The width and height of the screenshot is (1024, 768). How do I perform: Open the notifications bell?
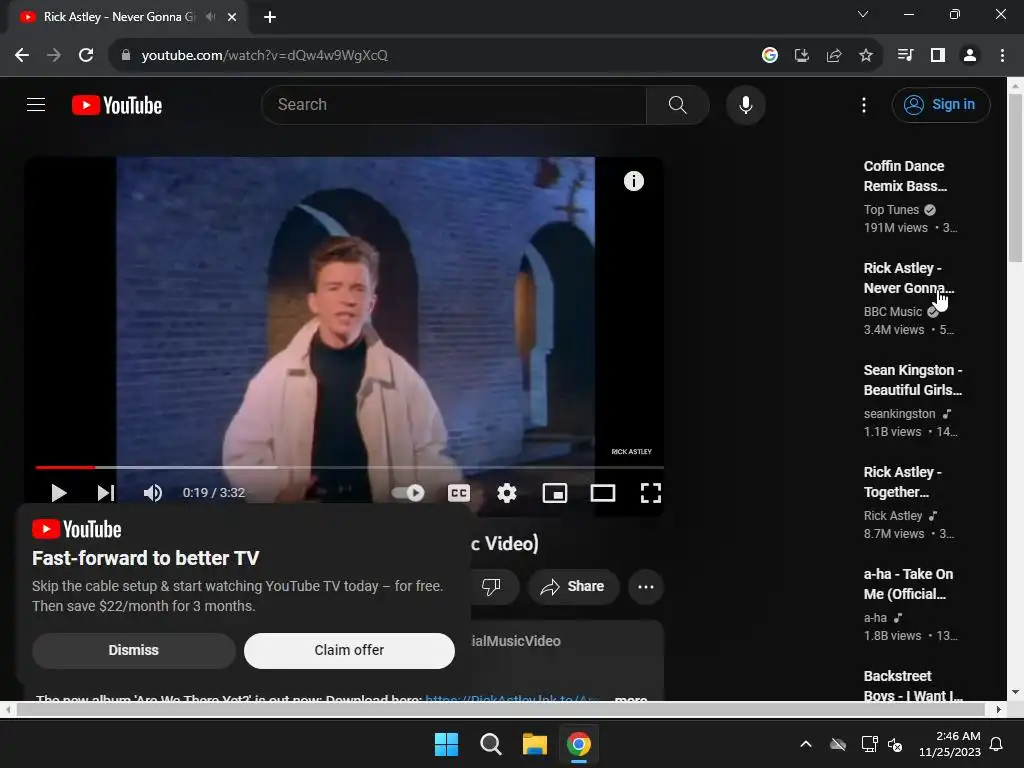pyautogui.click(x=997, y=744)
